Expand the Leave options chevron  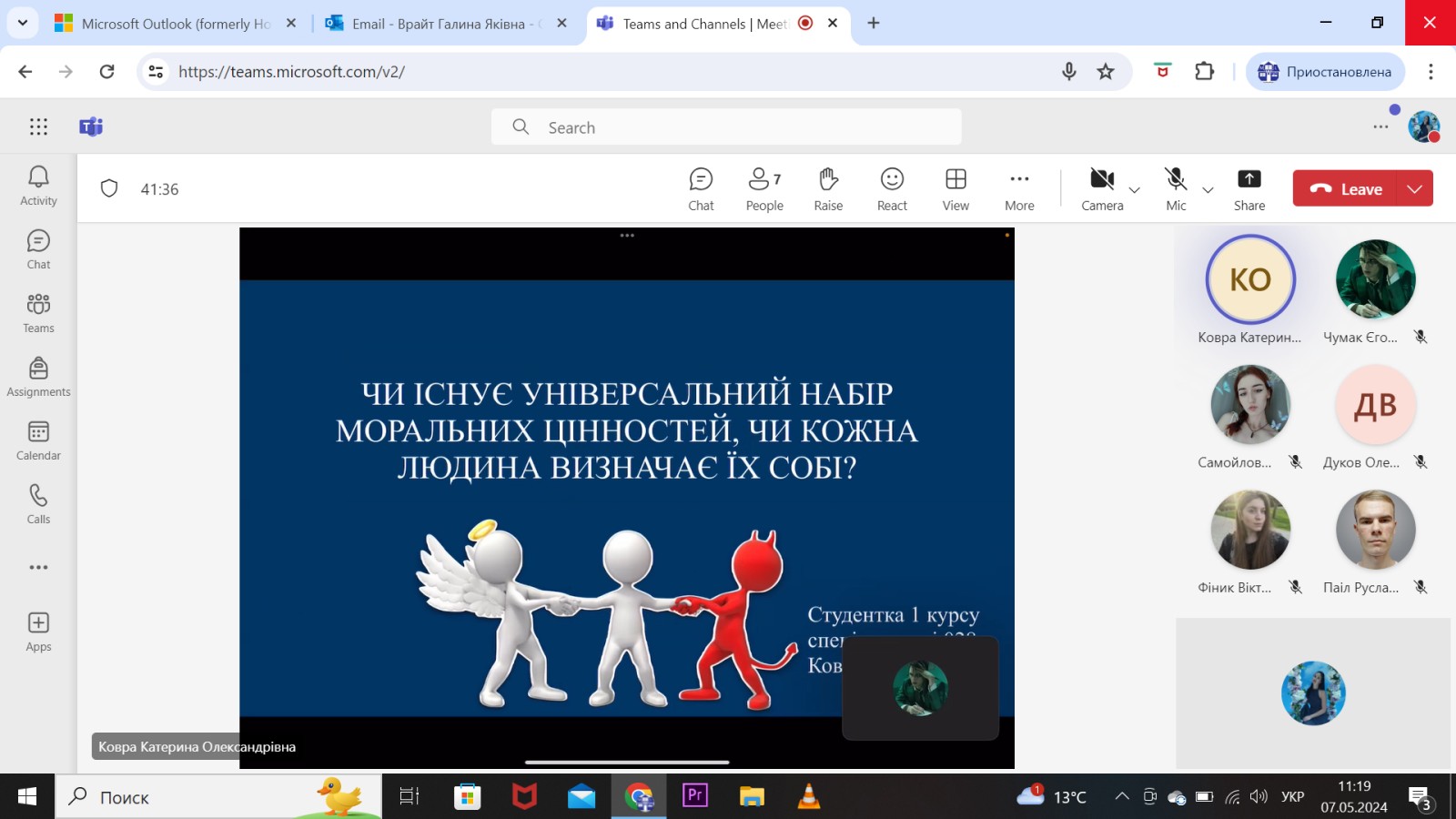1414,188
